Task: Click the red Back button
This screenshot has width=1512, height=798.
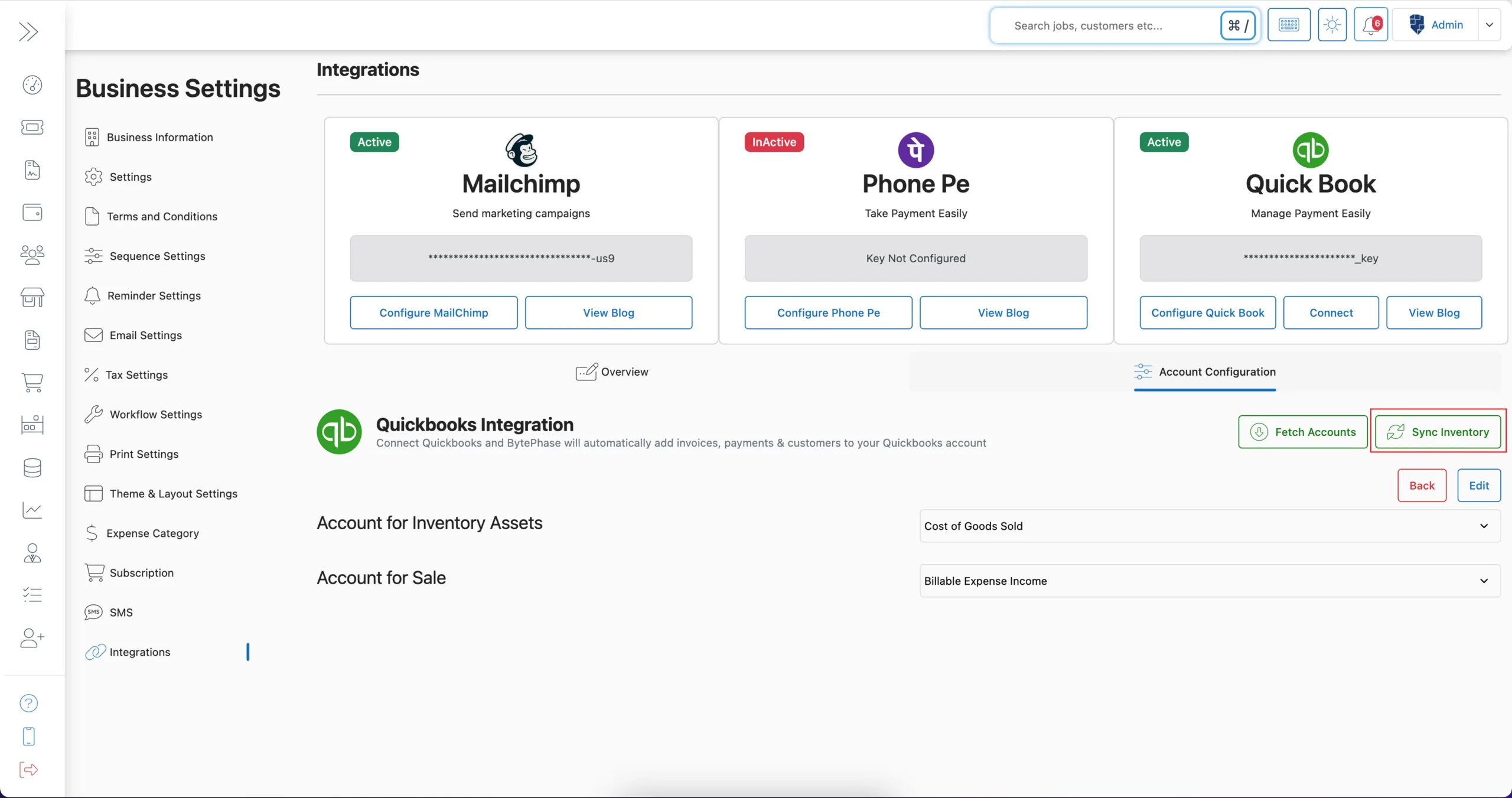Action: pos(1422,486)
